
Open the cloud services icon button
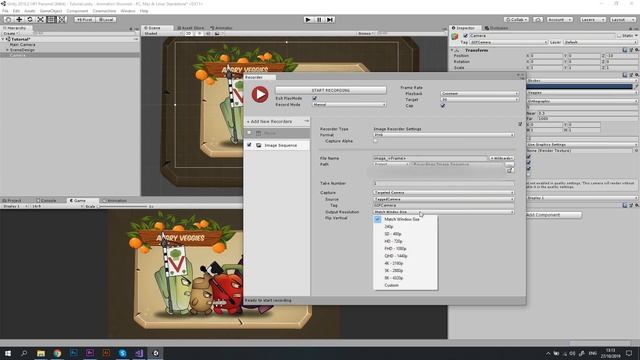click(538, 20)
